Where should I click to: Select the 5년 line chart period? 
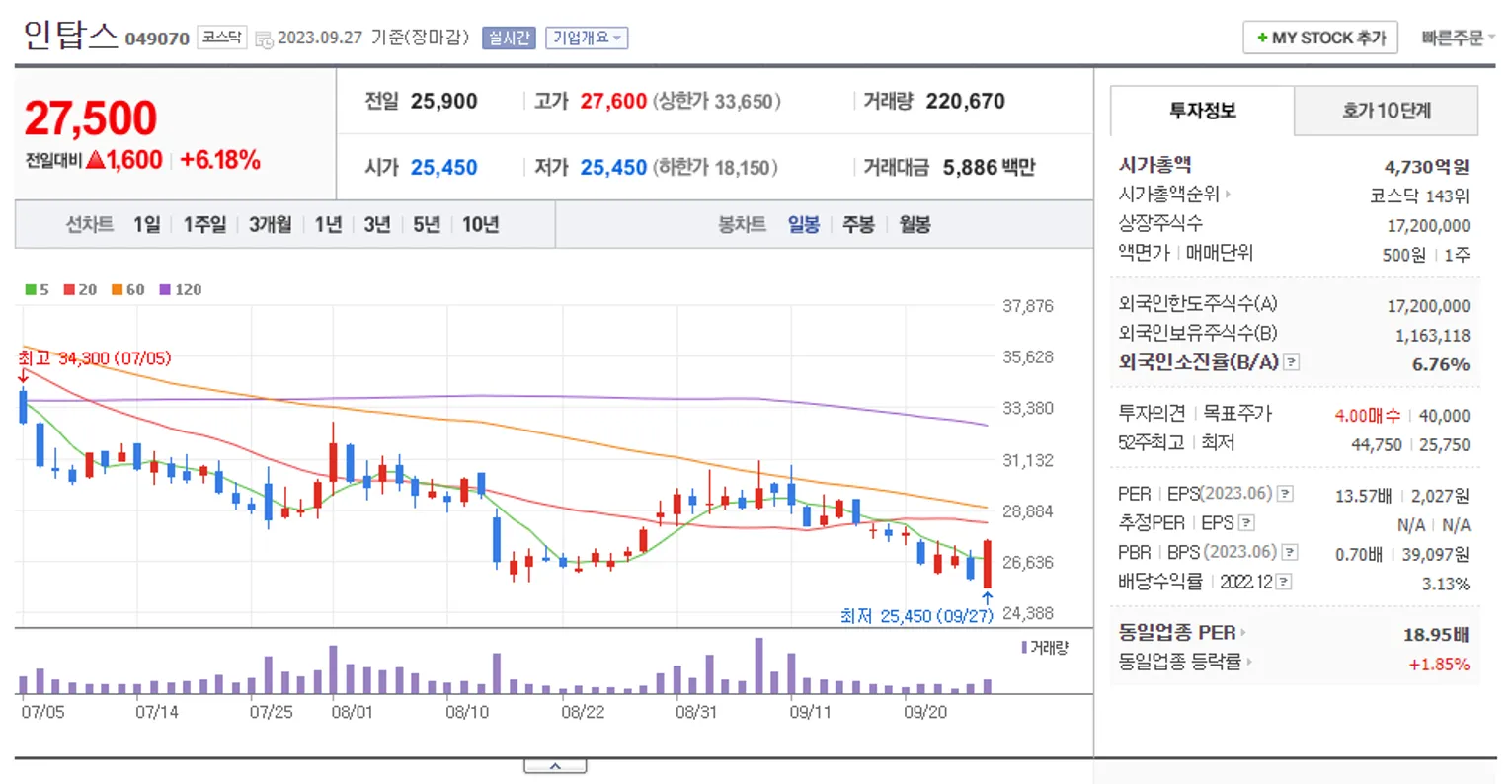[427, 224]
